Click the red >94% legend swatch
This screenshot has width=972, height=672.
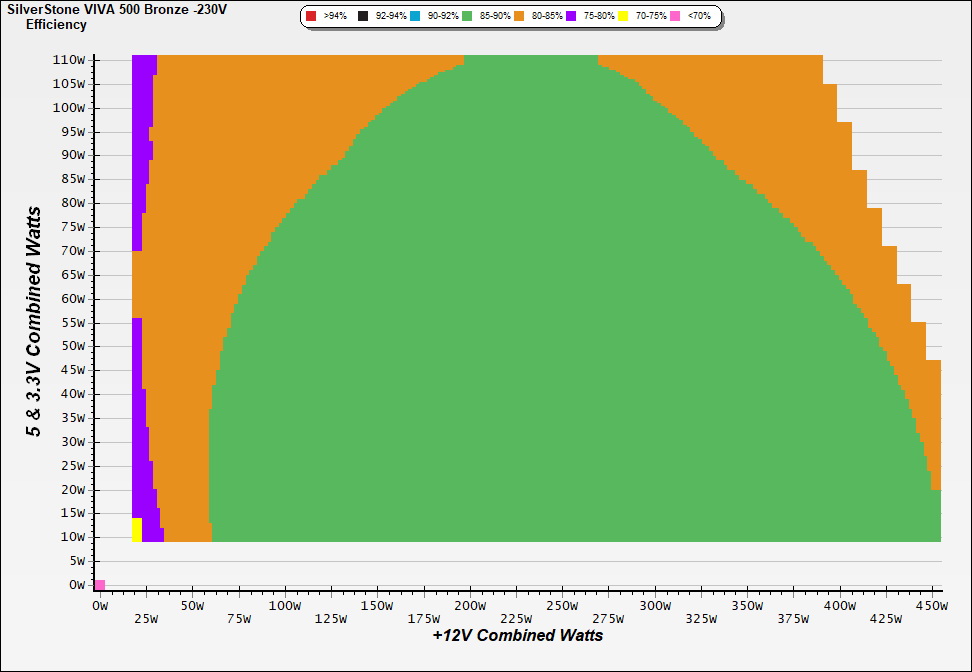point(311,17)
